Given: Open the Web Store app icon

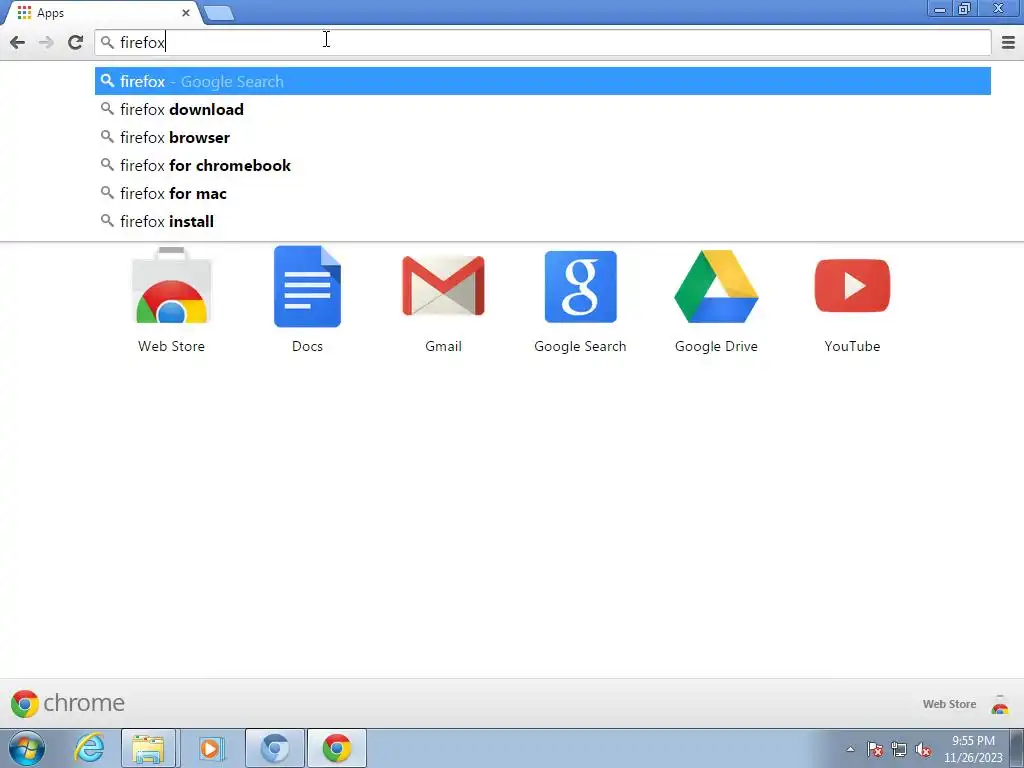Looking at the screenshot, I should point(171,286).
